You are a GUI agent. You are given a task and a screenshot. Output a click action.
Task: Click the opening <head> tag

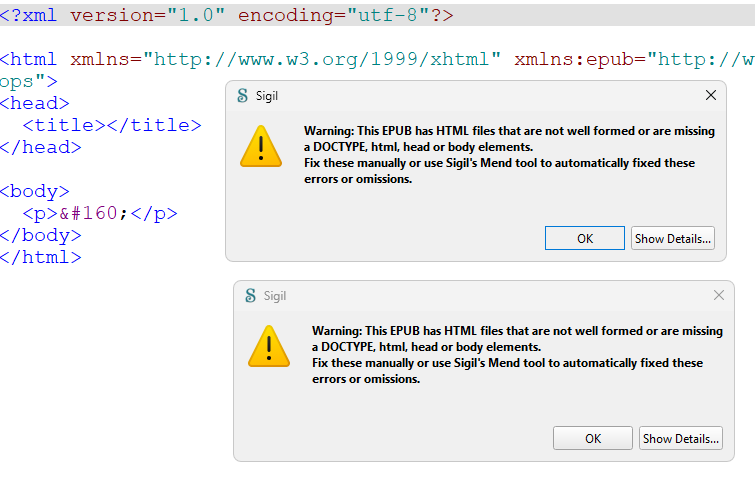(35, 104)
